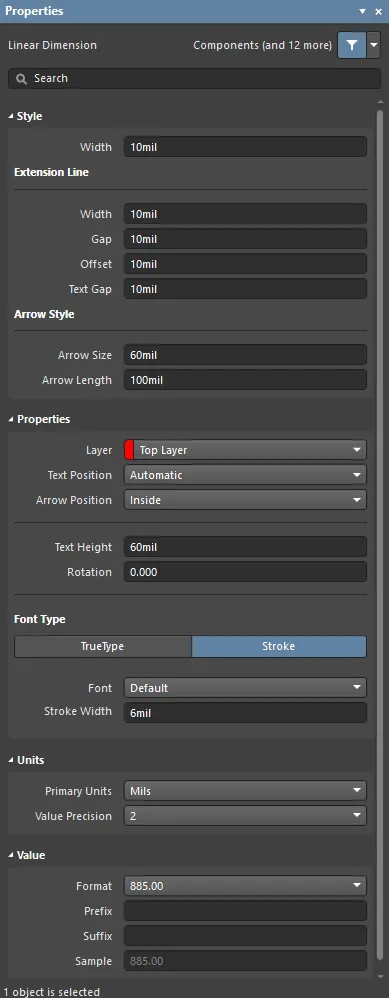The width and height of the screenshot is (389, 998).
Task: Click the Arrow Size input field
Action: [x=245, y=355]
